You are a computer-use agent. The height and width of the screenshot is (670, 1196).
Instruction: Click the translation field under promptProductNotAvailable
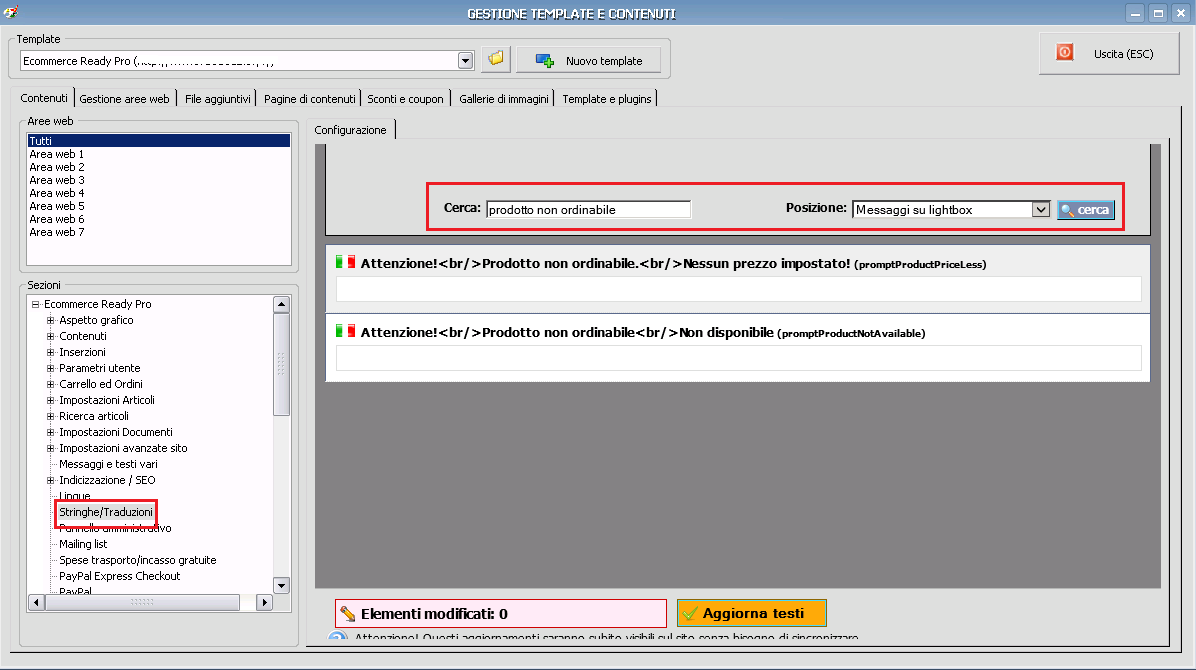click(738, 358)
